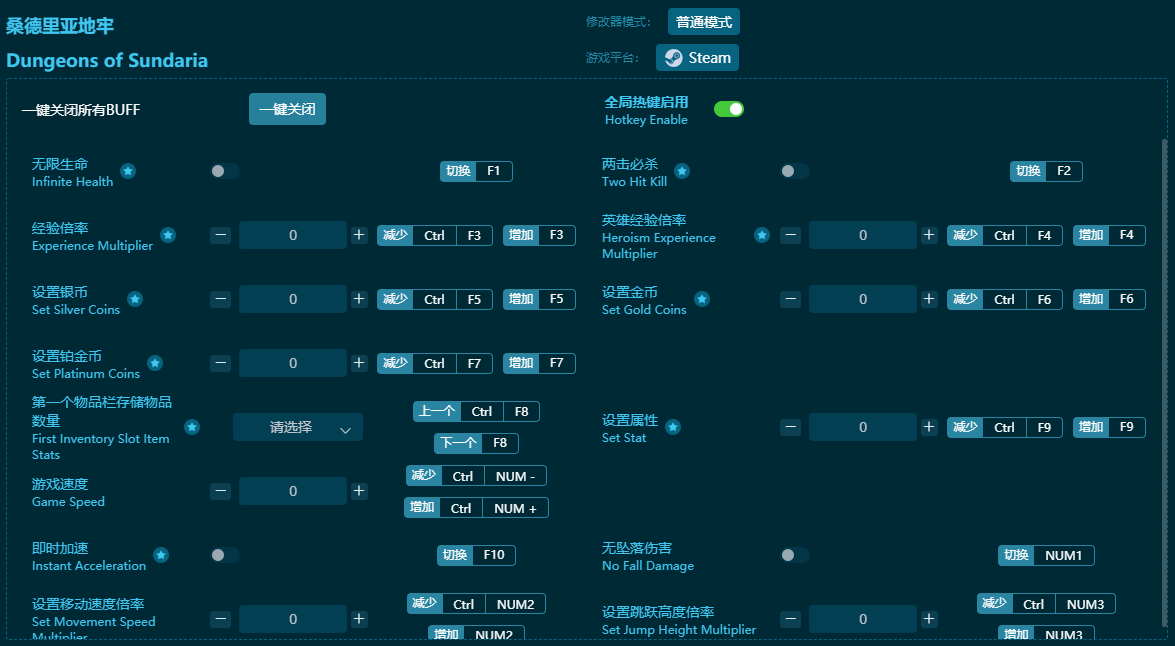The image size is (1175, 646).
Task: Click minus for Set Stat value
Action: 791,427
